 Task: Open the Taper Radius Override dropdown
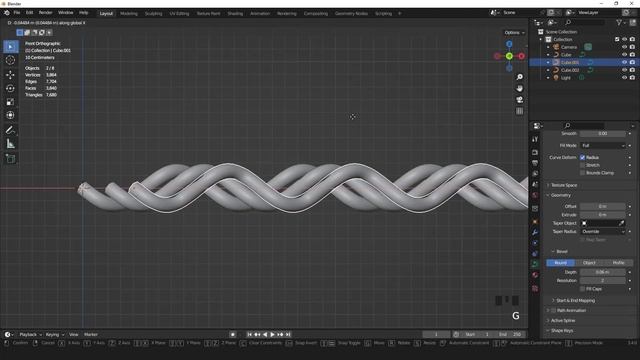[x=603, y=232]
